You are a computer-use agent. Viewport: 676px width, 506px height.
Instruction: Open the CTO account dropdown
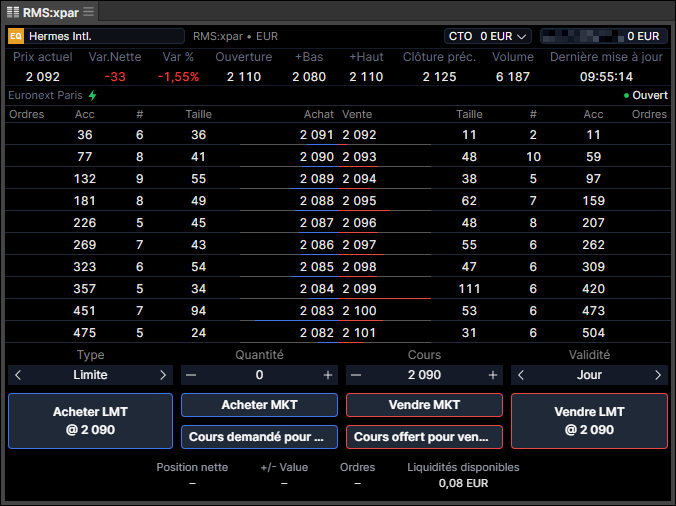coord(488,36)
